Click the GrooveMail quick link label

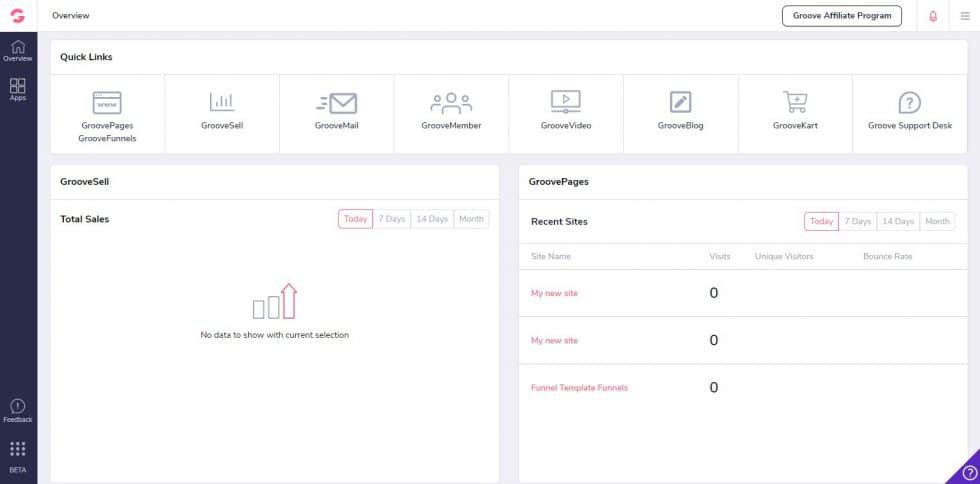[x=337, y=126]
